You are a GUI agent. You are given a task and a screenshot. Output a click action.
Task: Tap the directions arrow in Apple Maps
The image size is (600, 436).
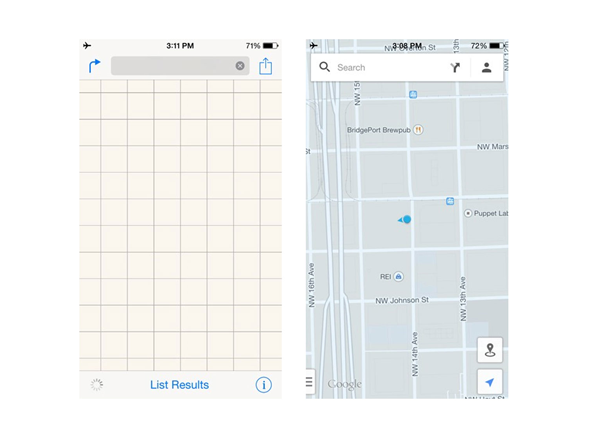95,66
